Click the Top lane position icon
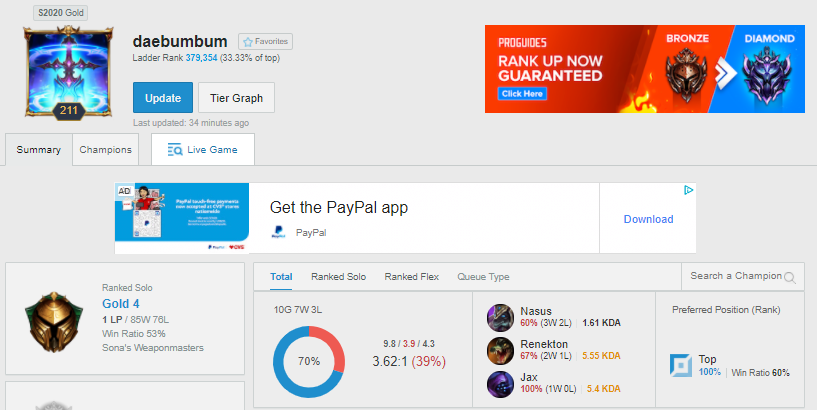 point(680,365)
